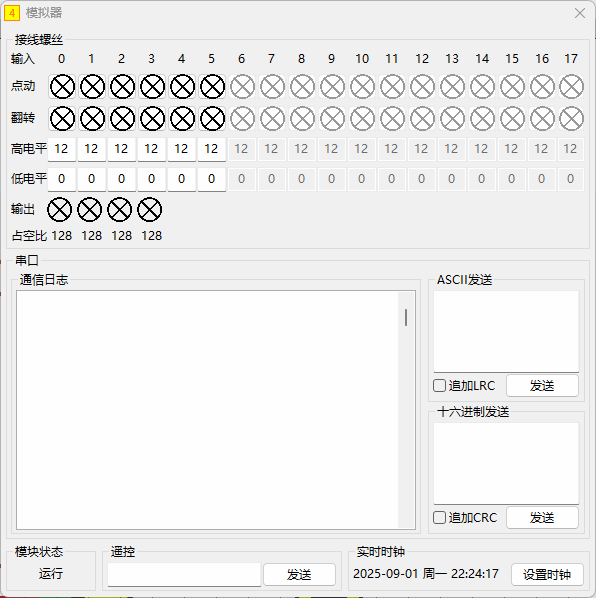Focus the ASCII发送 text area

click(506, 331)
